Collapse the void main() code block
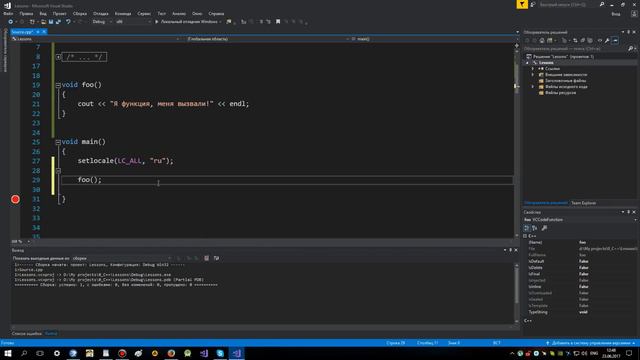The height and width of the screenshot is (360, 640). pos(58,142)
